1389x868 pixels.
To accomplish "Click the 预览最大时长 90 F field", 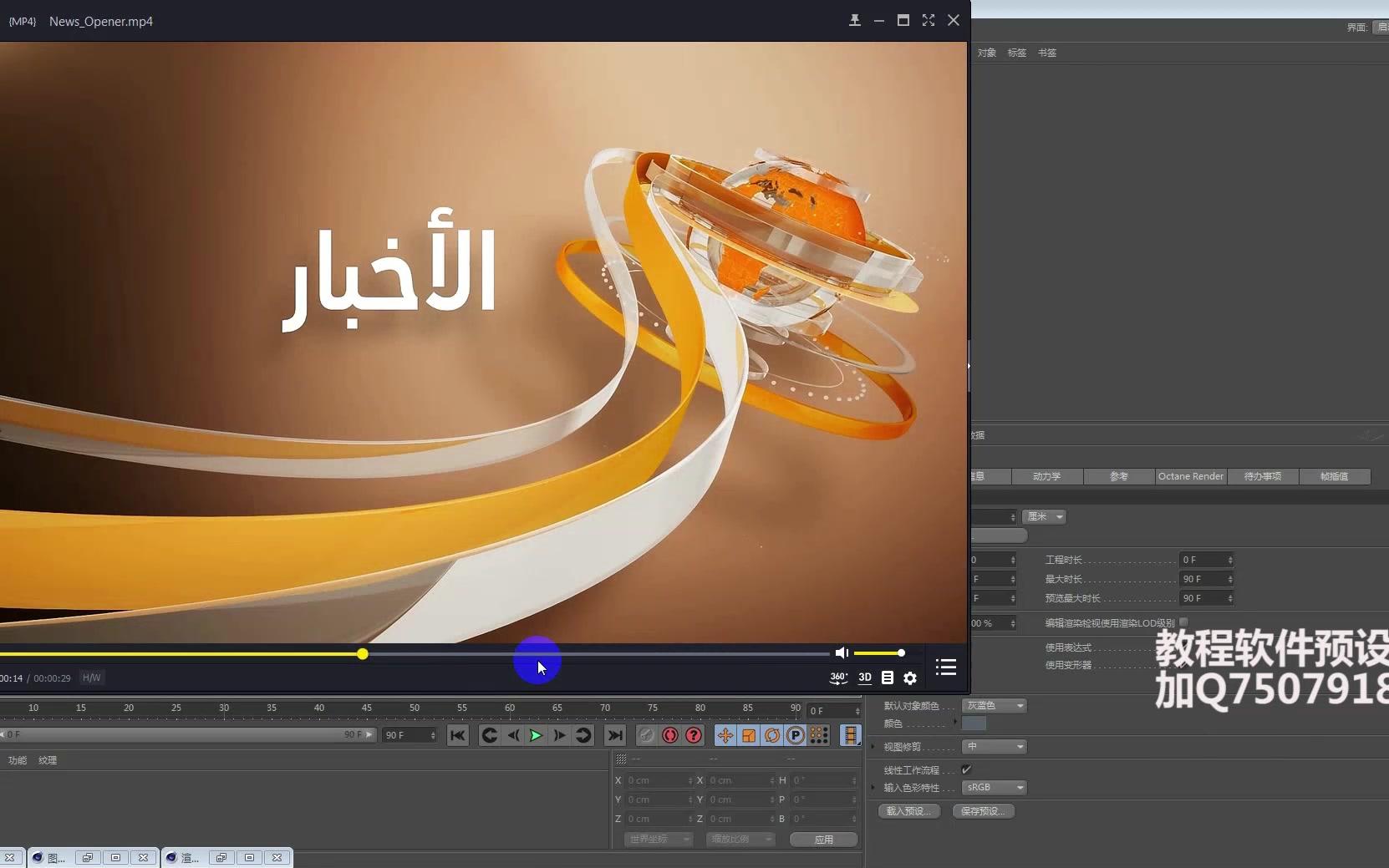I will click(1207, 598).
